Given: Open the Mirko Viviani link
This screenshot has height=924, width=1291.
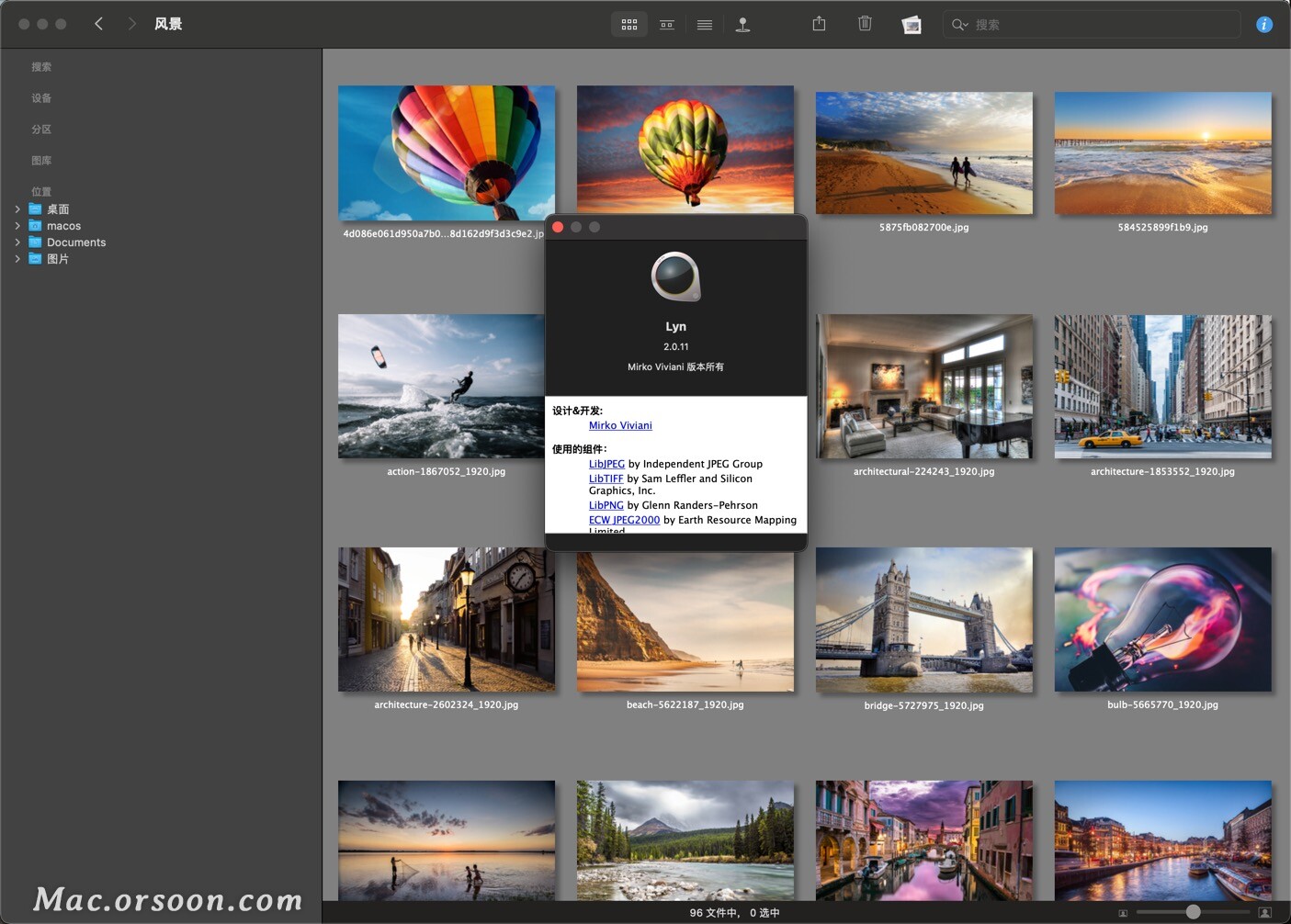Looking at the screenshot, I should 620,425.
